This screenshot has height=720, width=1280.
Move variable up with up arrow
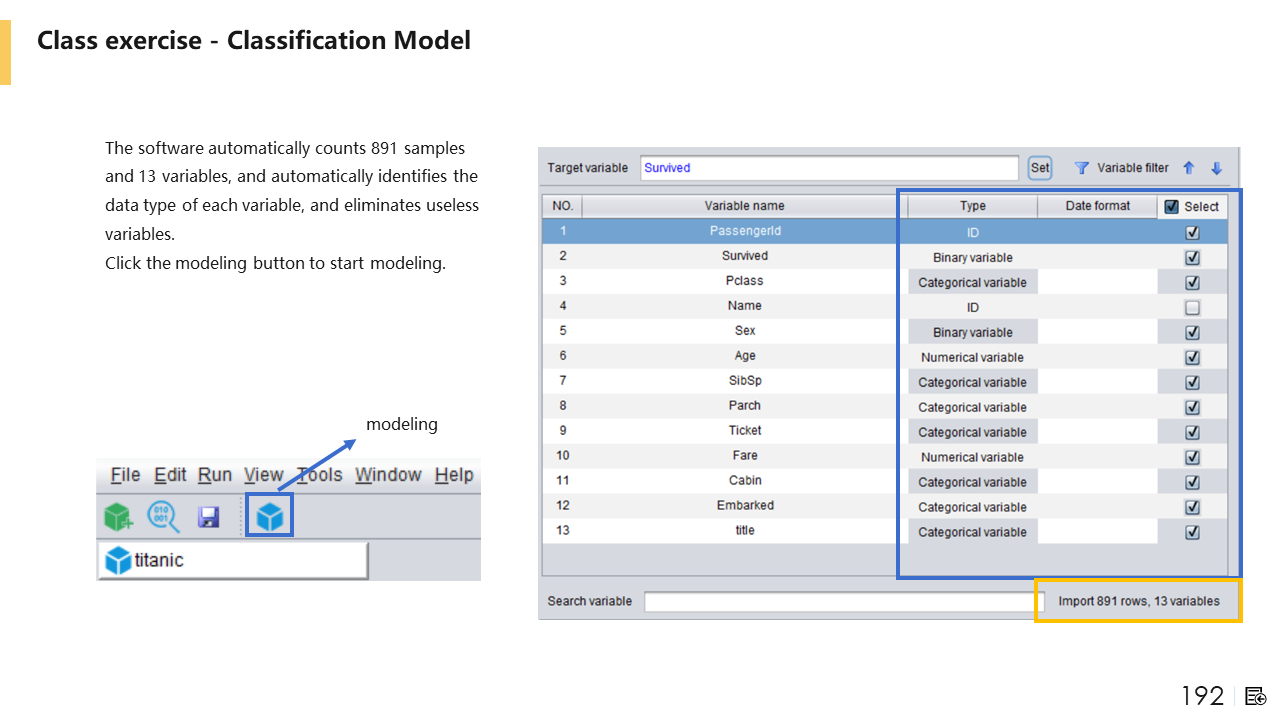pos(1189,168)
